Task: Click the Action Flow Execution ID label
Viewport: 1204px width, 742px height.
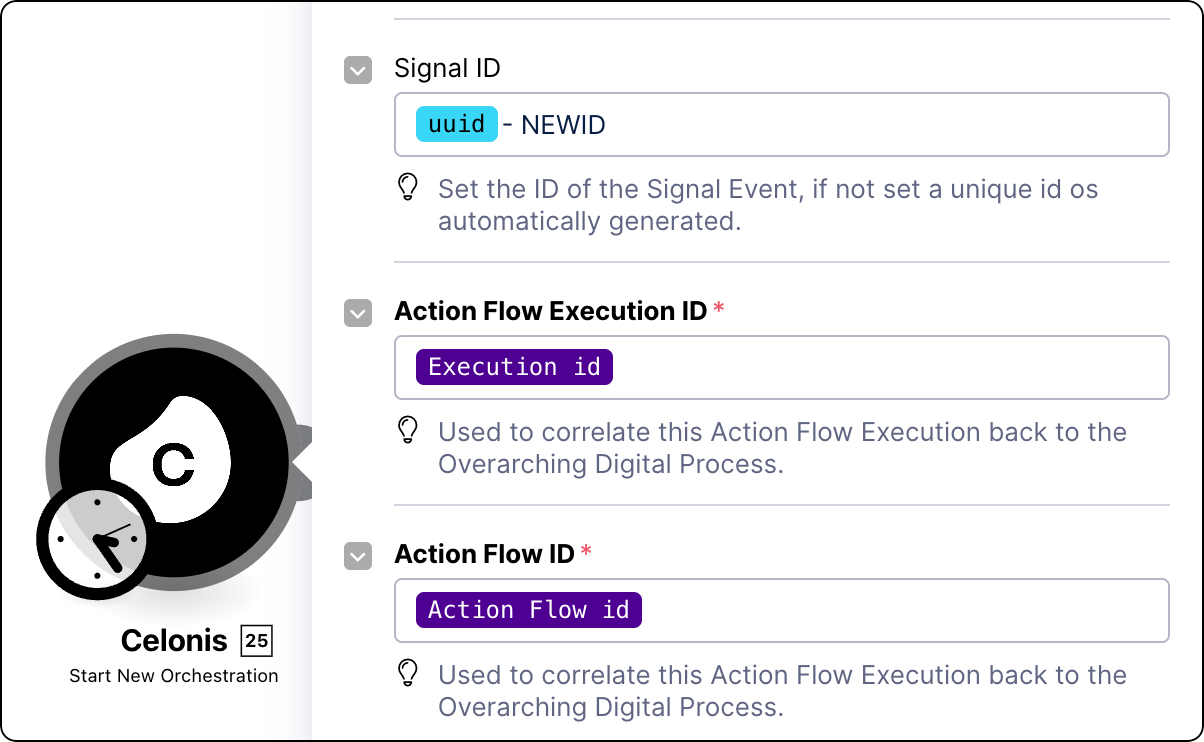Action: [x=550, y=311]
